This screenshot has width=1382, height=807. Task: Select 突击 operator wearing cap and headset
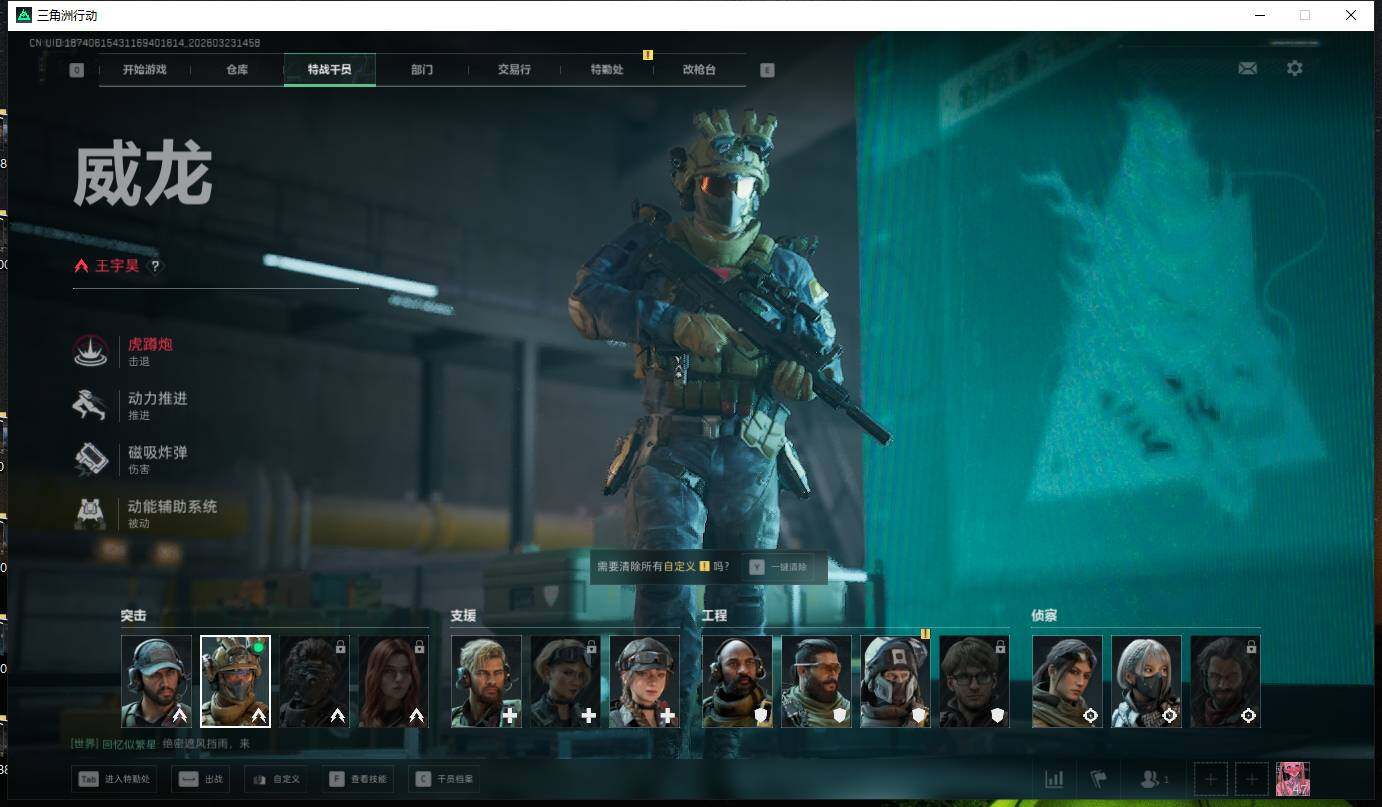156,681
